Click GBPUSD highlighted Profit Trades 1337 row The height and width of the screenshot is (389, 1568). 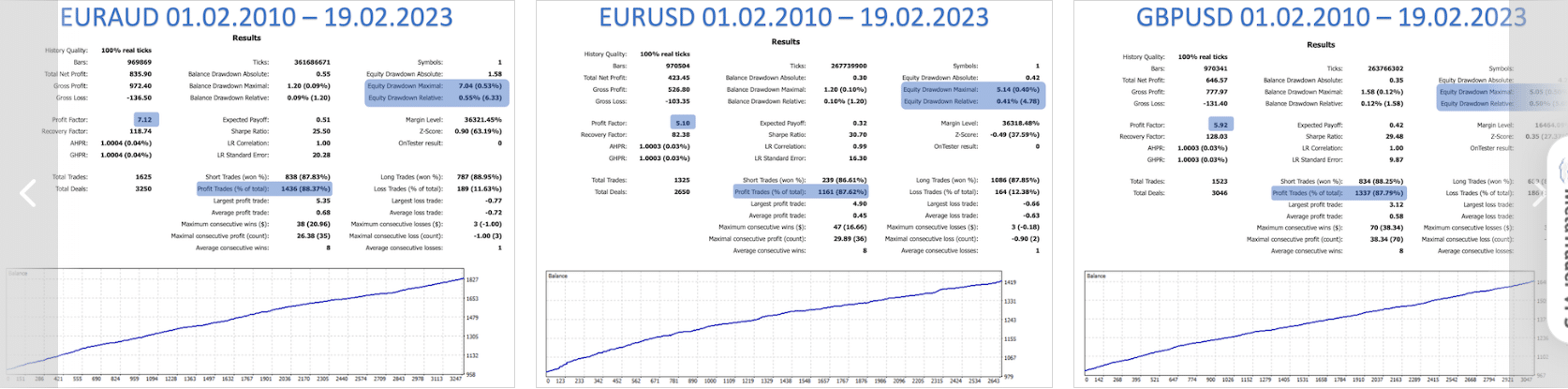point(1338,193)
